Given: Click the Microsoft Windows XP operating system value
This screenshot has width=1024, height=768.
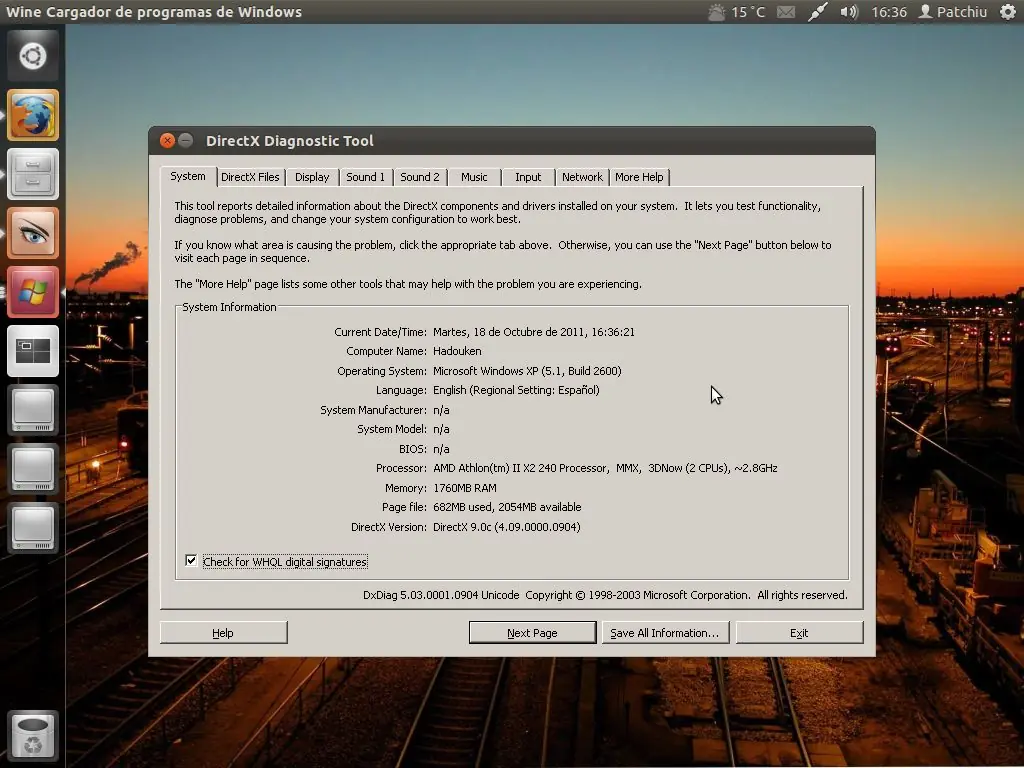Looking at the screenshot, I should (x=527, y=371).
